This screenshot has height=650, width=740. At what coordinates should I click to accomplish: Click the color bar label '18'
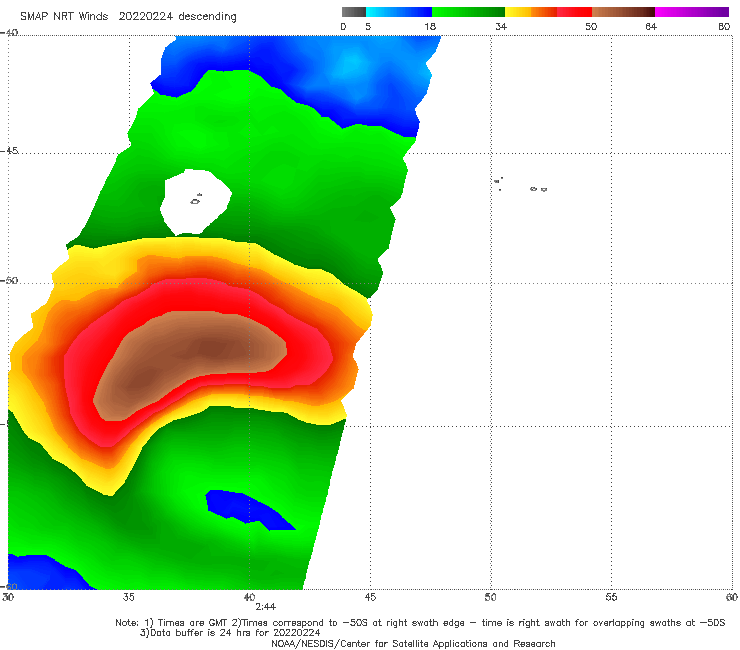[x=430, y=26]
